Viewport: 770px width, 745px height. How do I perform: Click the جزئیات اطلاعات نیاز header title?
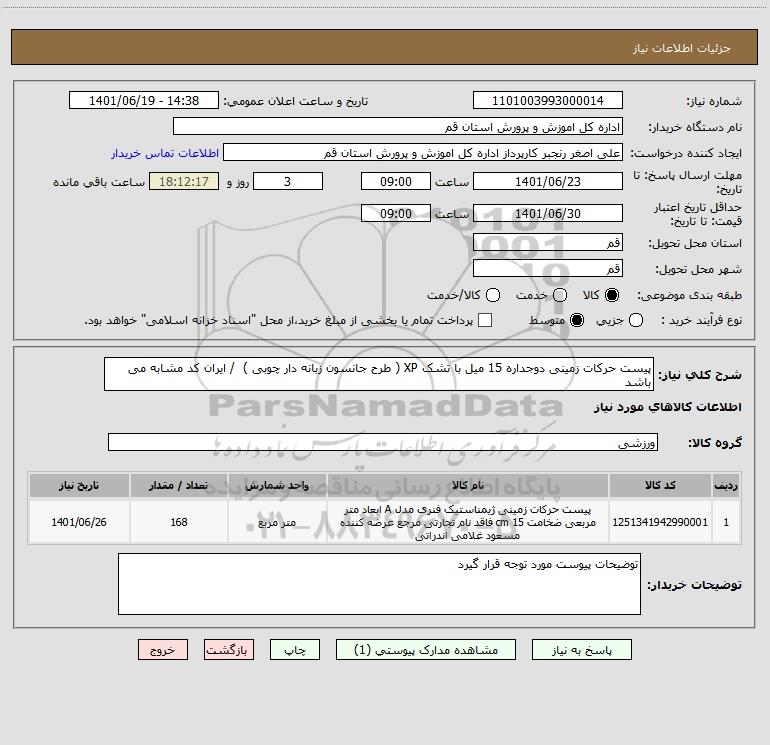click(x=681, y=48)
